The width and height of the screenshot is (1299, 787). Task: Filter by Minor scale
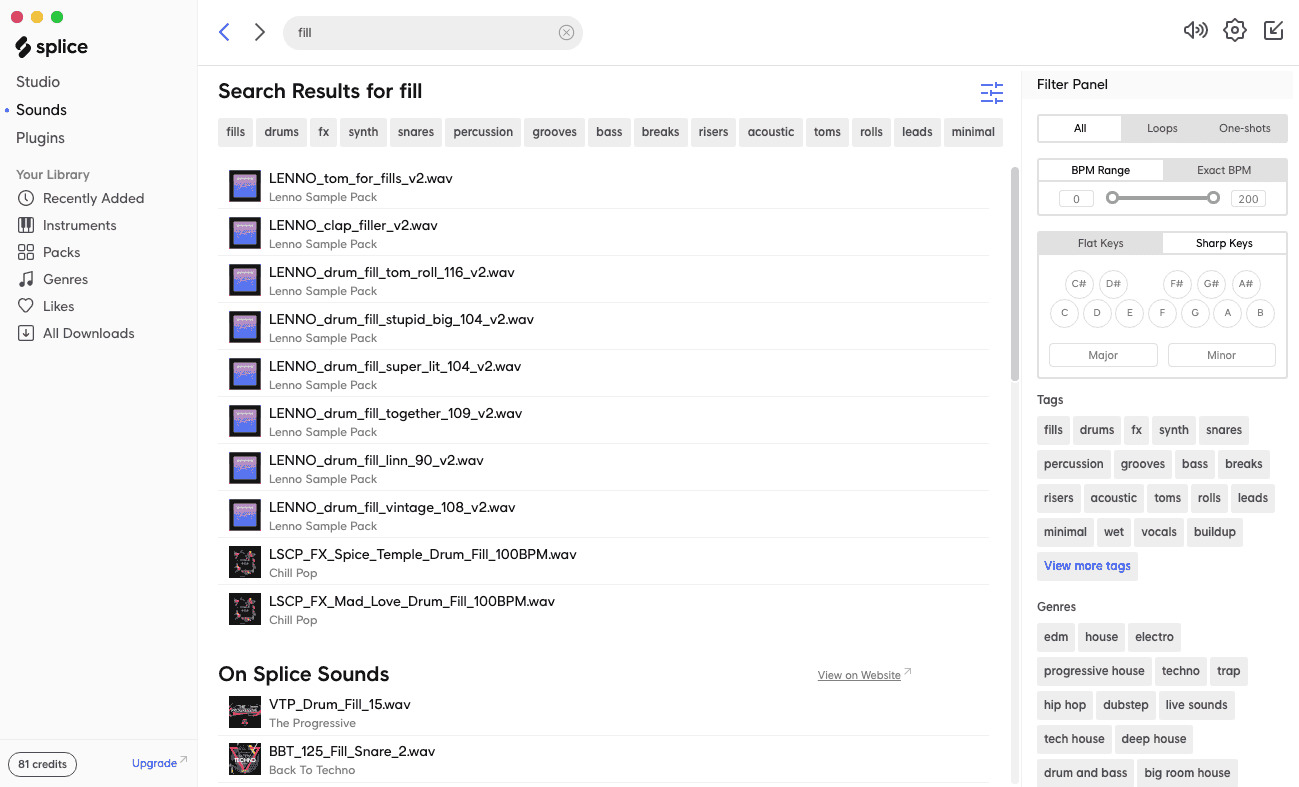coord(1221,355)
